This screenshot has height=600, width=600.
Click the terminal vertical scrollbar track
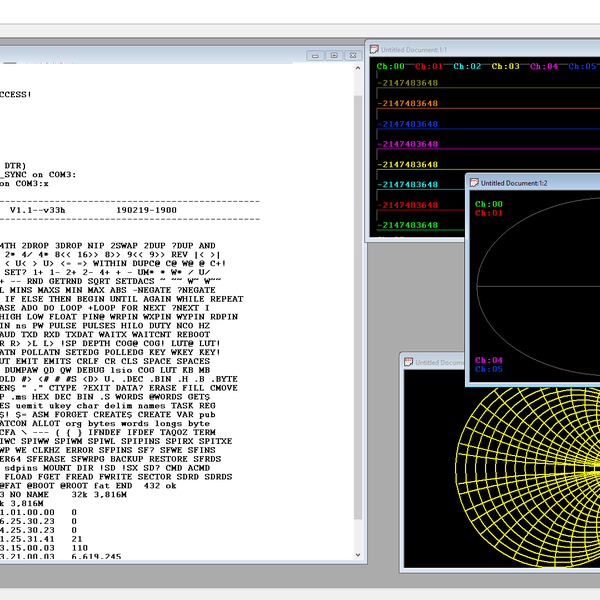pos(358,306)
